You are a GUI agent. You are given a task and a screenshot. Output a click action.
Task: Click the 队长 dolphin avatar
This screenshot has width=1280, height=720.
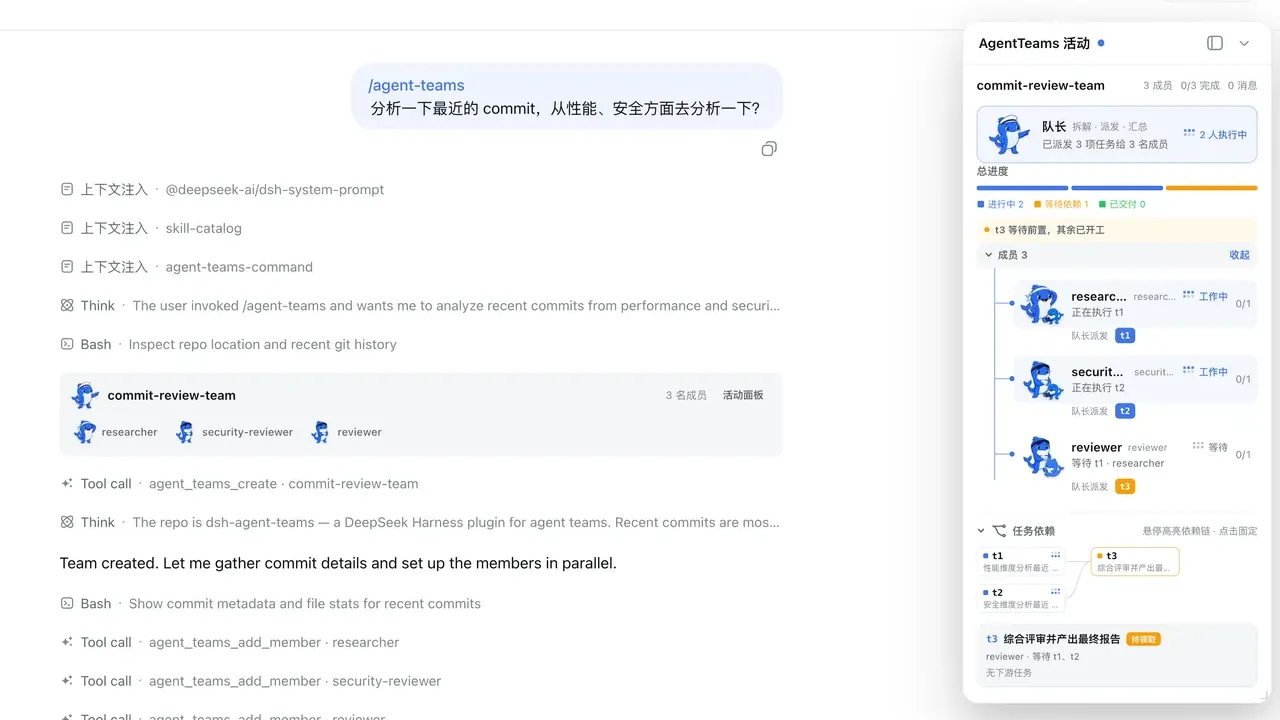[1009, 134]
